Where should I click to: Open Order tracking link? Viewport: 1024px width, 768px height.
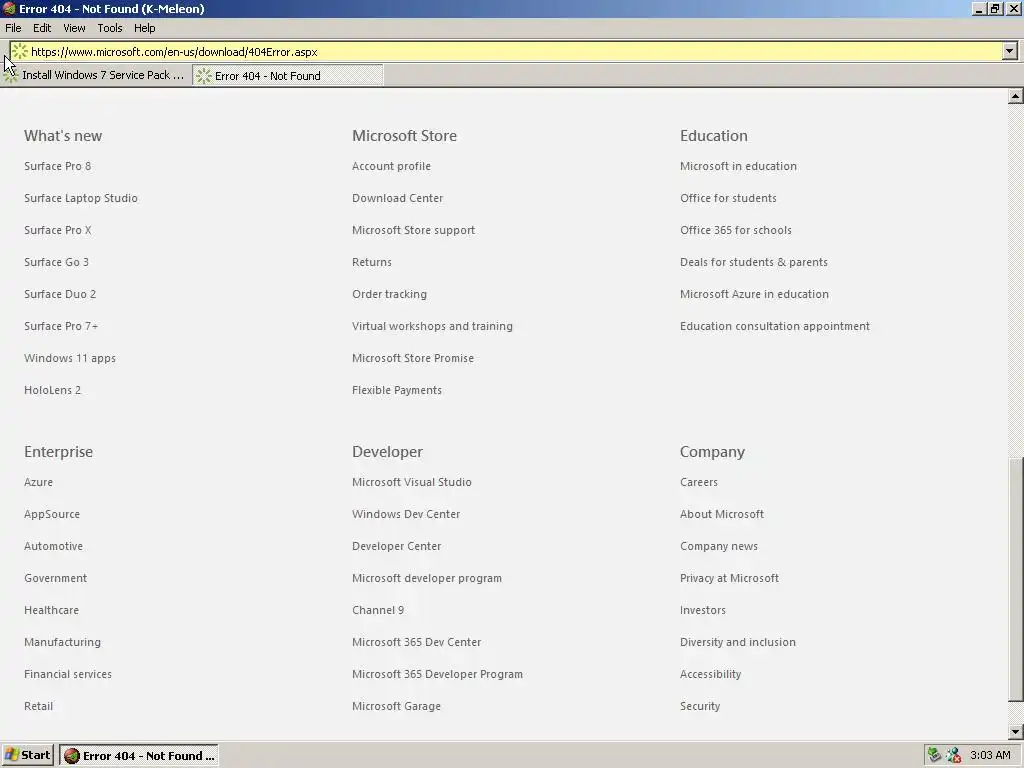(x=389, y=294)
